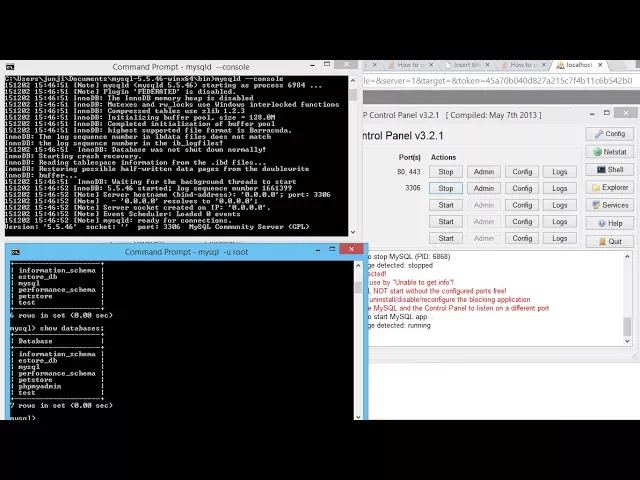The height and width of the screenshot is (480, 640).
Task: Stop the service on ports 80, 443
Action: [x=446, y=172]
